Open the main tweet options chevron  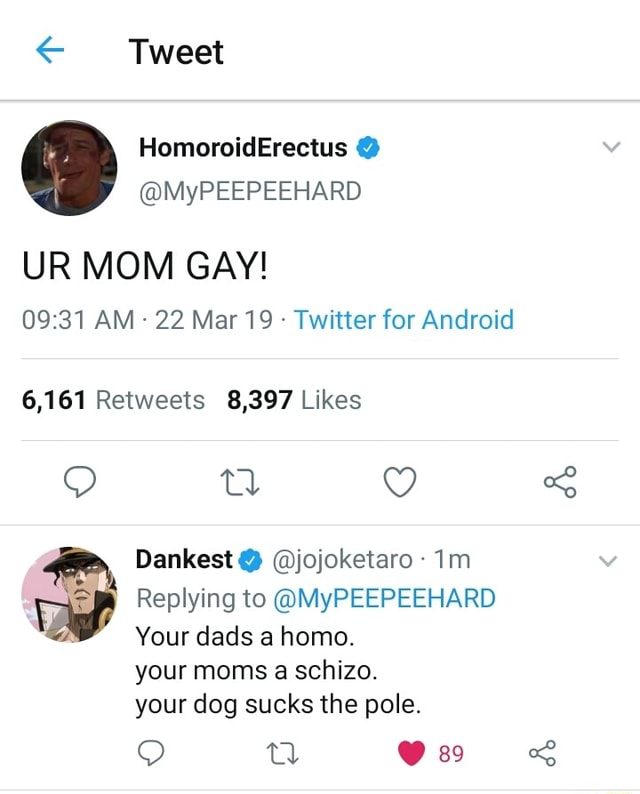coord(613,148)
